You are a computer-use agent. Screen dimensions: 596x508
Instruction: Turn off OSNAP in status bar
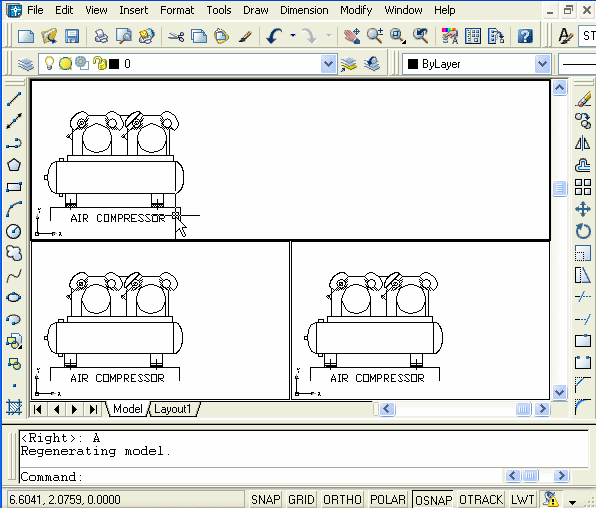pos(433,499)
